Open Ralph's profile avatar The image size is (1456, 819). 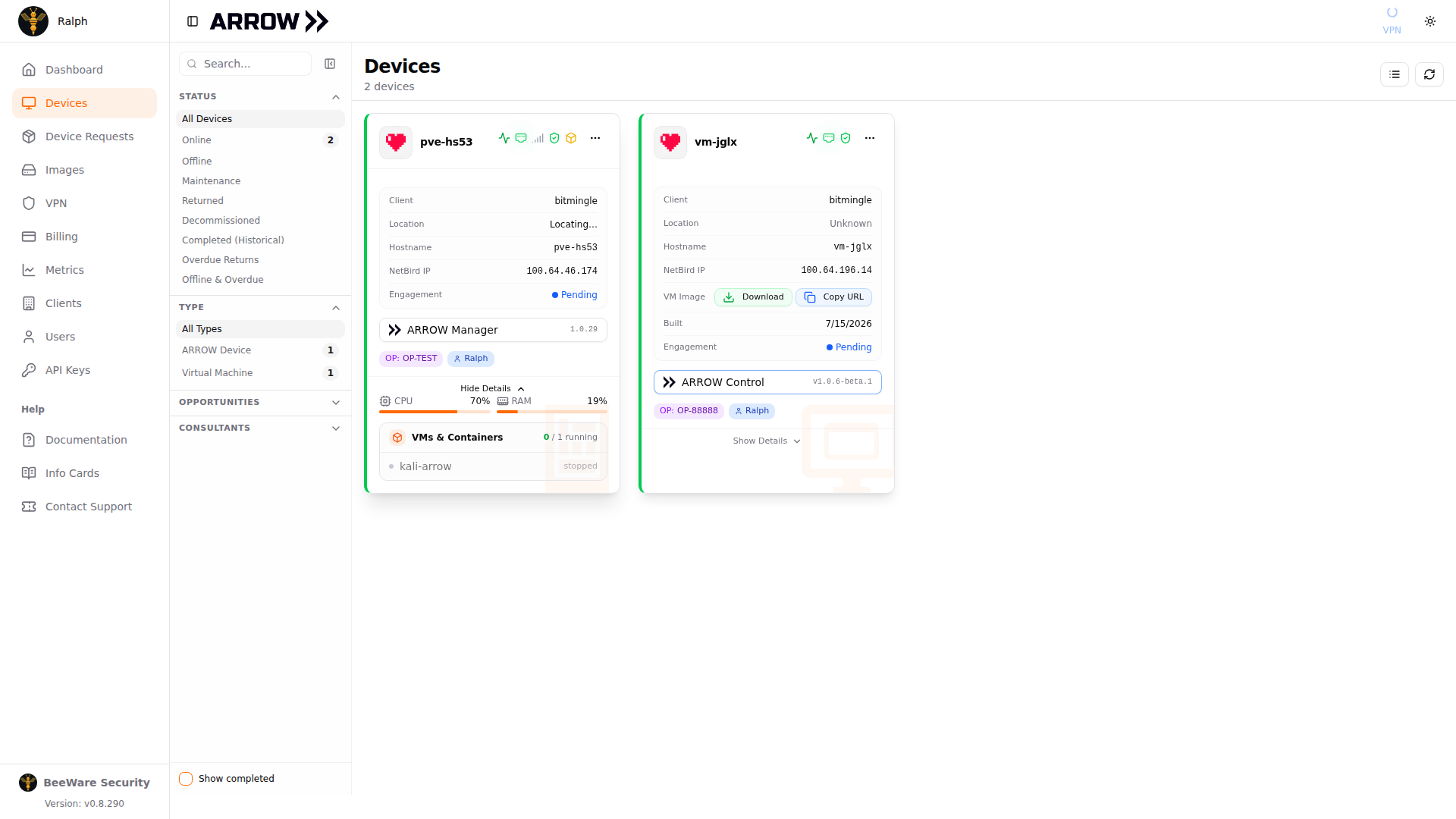[x=33, y=21]
